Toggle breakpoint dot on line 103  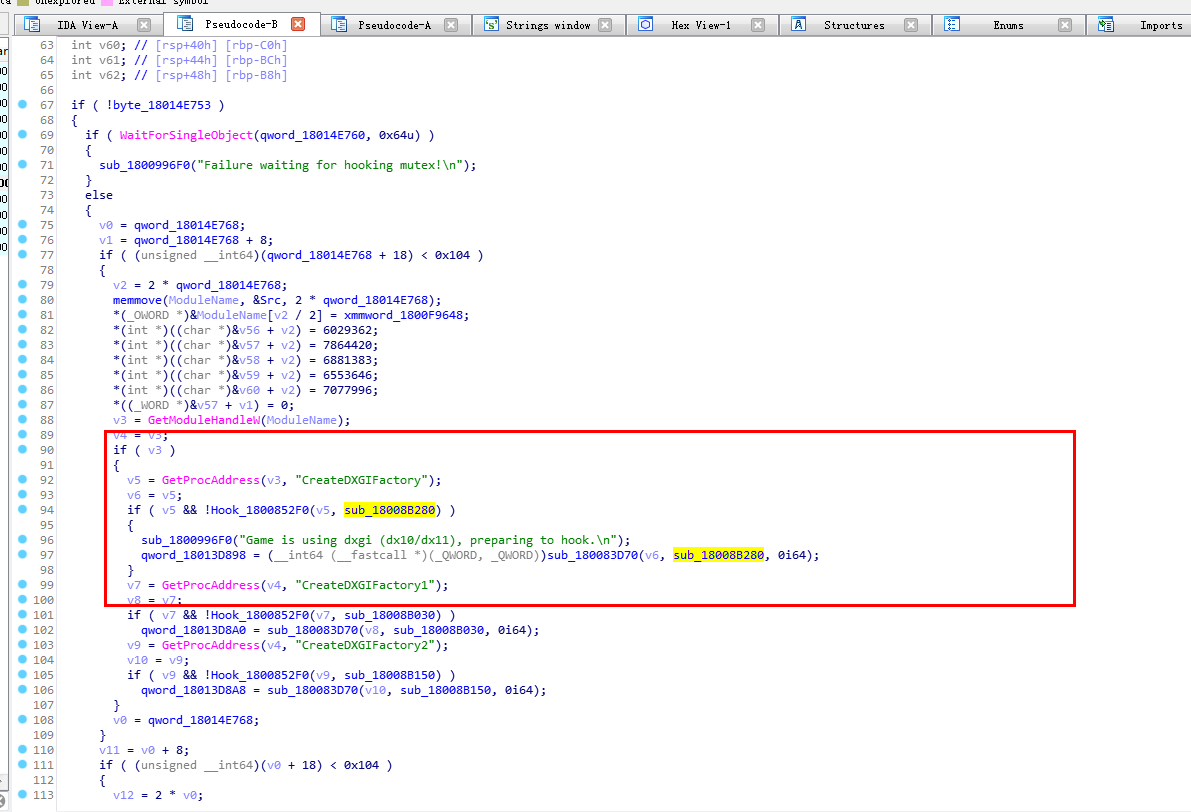pos(23,644)
